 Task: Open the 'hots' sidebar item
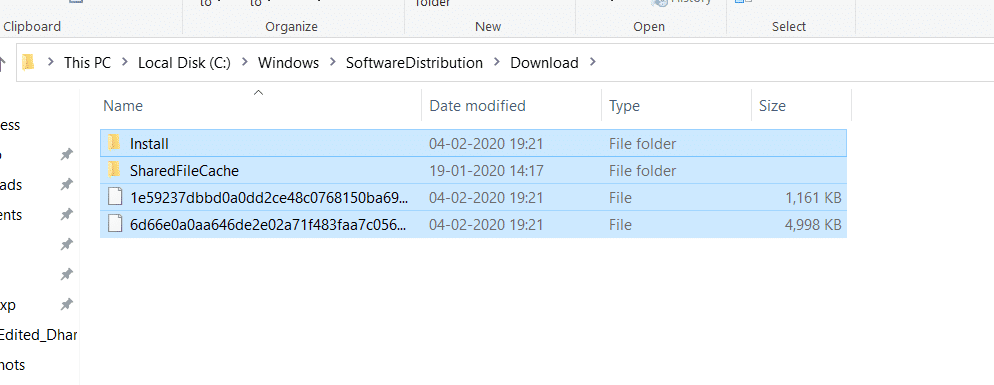(x=13, y=365)
